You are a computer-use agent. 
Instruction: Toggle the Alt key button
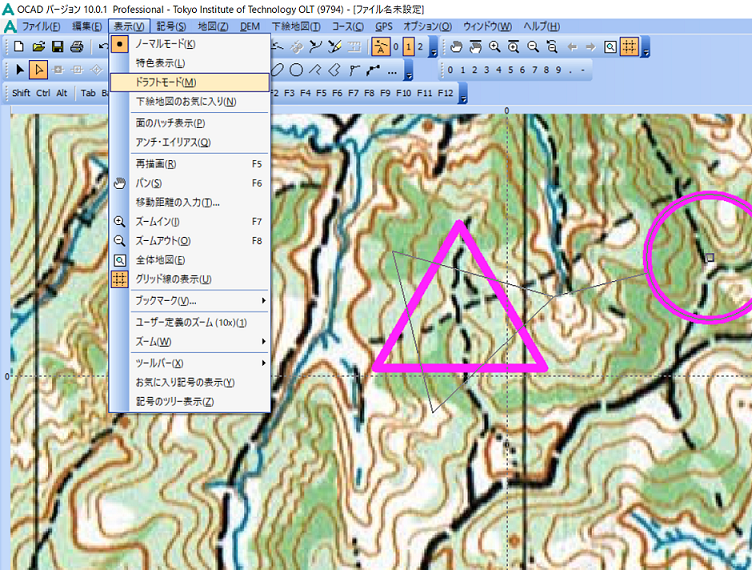(x=62, y=93)
